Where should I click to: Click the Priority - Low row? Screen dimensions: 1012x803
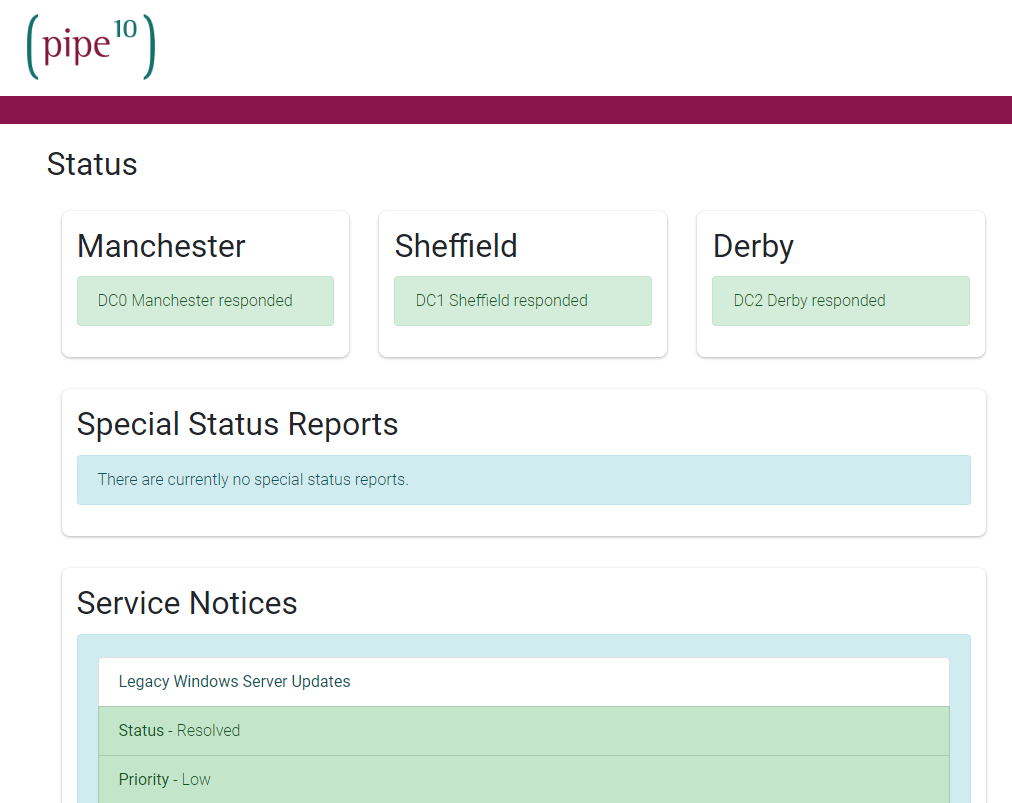[523, 779]
